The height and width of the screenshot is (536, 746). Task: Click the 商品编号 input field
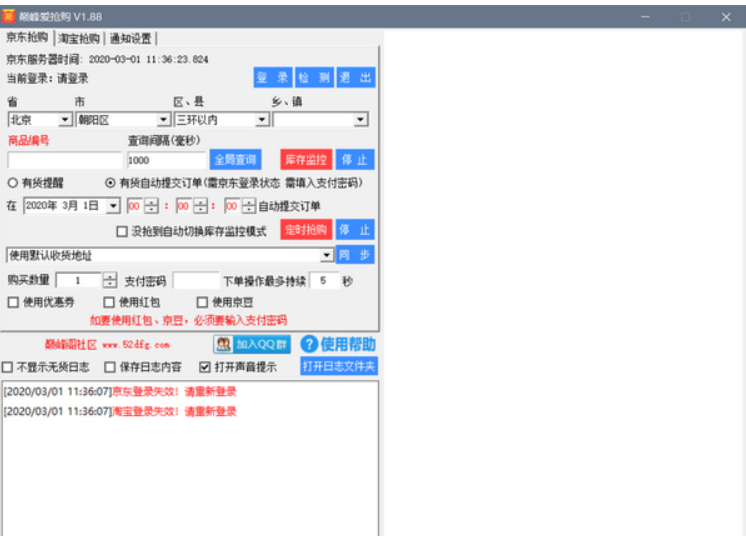click(x=65, y=160)
